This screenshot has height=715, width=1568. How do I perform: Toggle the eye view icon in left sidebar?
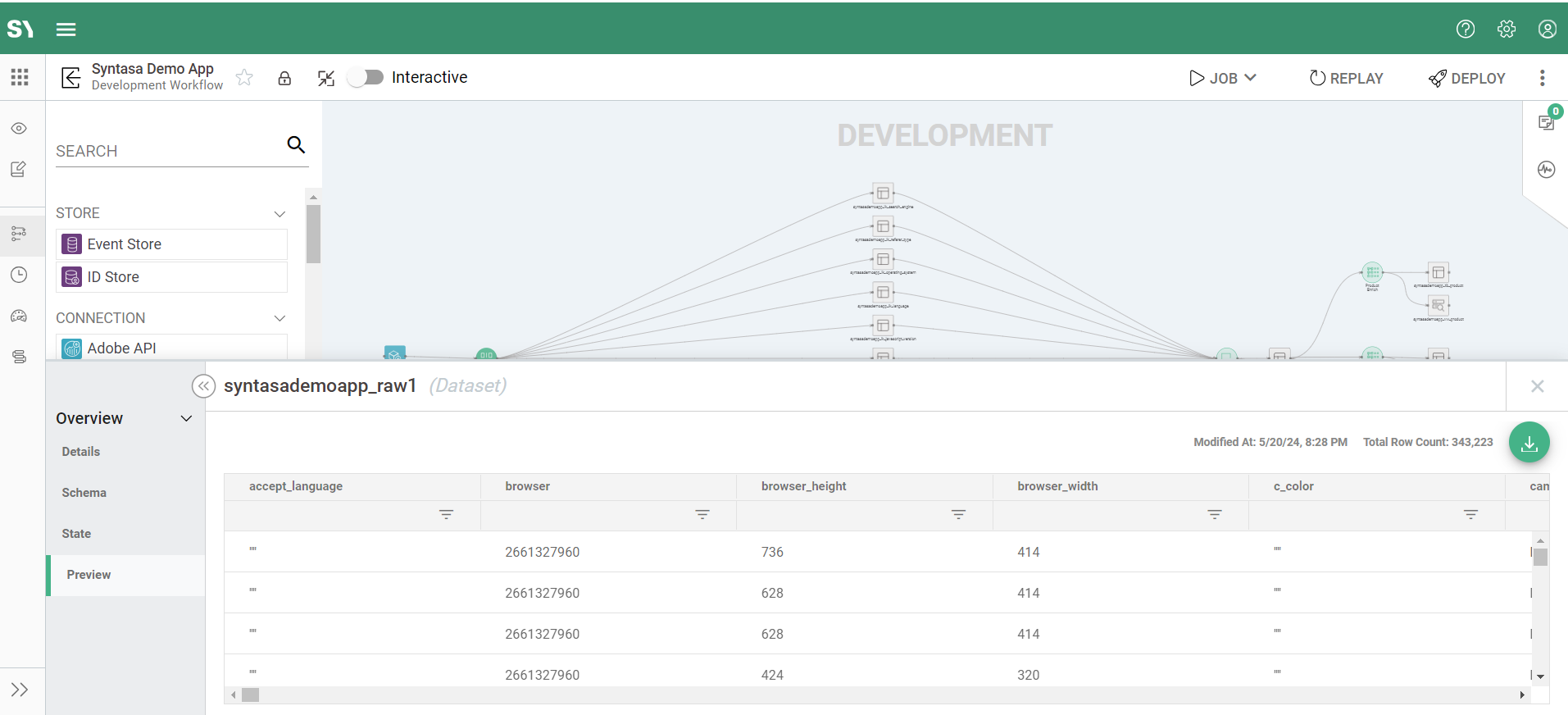click(19, 129)
